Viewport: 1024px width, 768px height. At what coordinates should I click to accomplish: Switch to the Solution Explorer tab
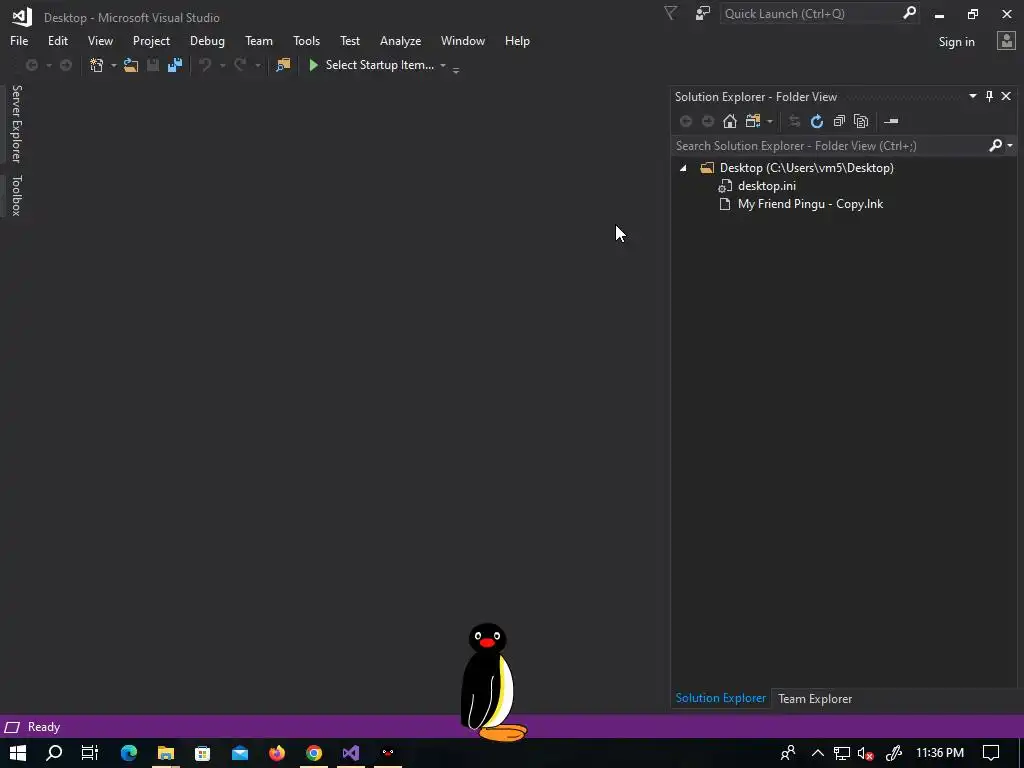tap(720, 698)
